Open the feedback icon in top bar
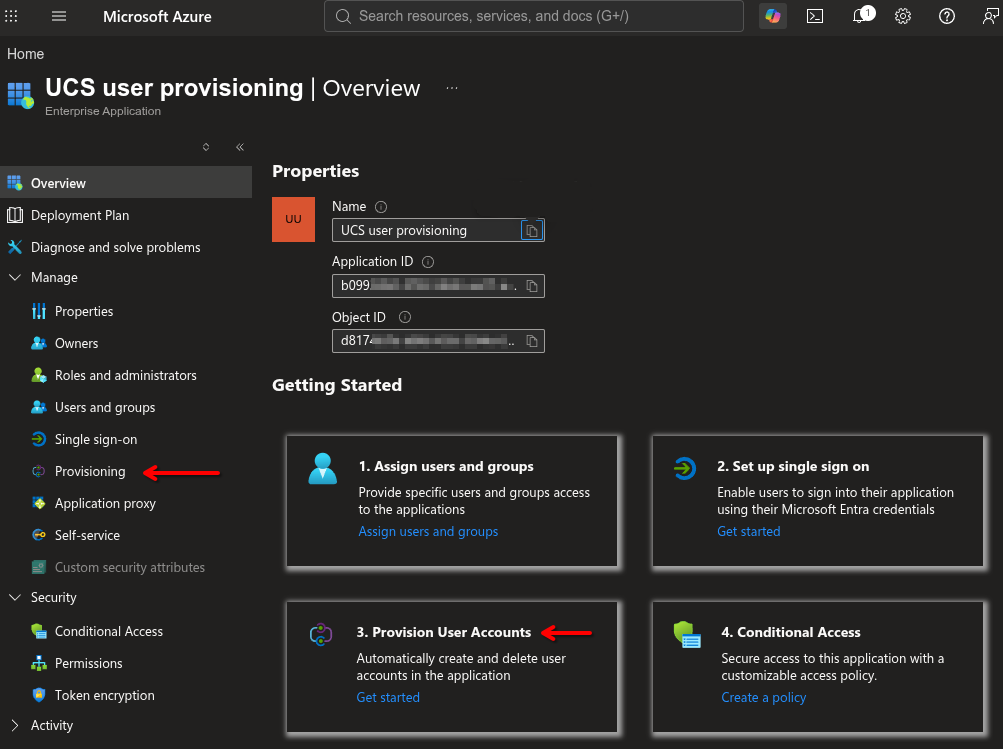 pyautogui.click(x=990, y=16)
